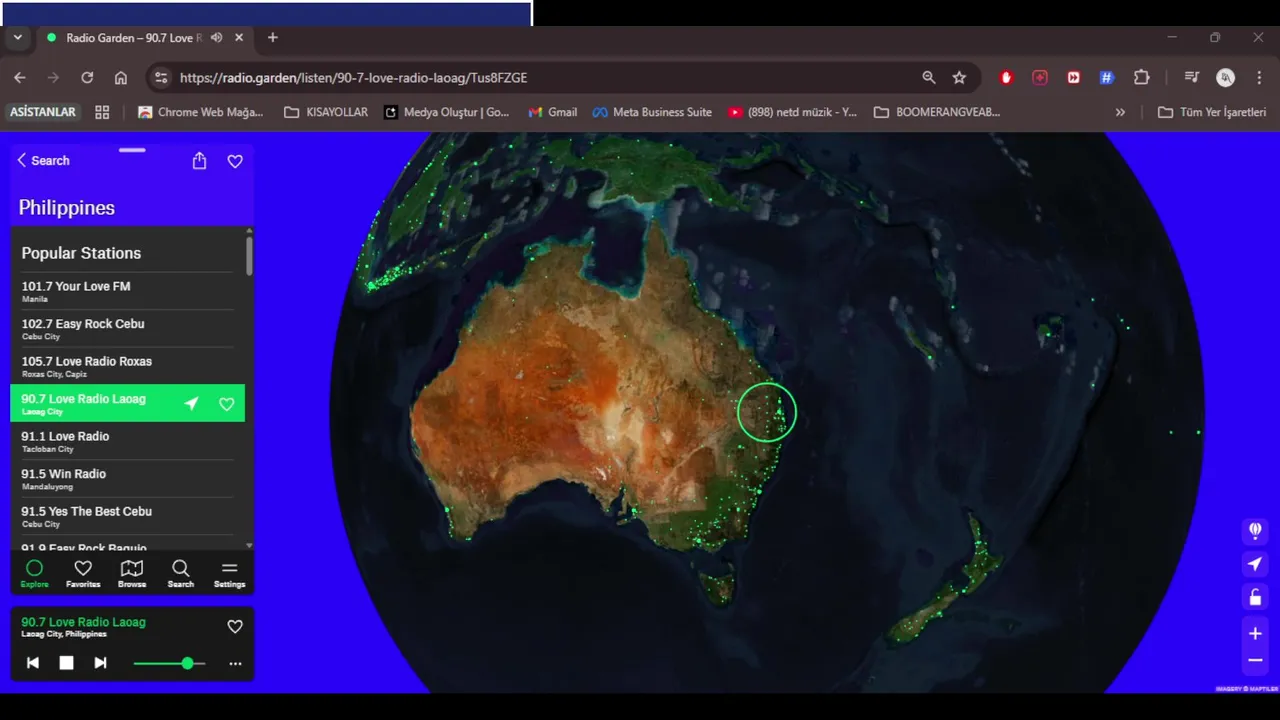This screenshot has width=1280, height=720.
Task: Bookmark this page with the star
Action: (x=959, y=77)
